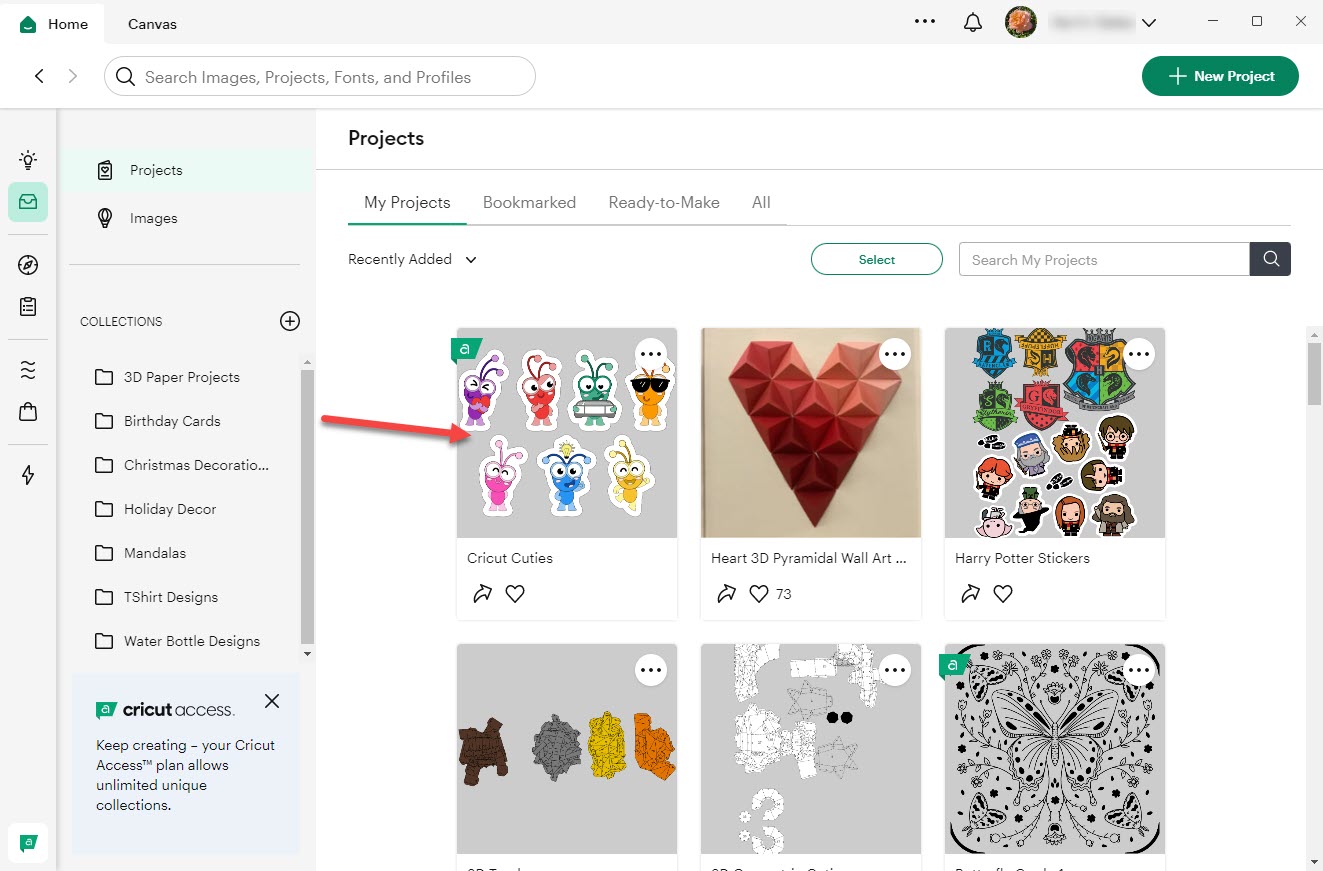
Task: Open the lightbulb ideas icon in sidebar
Action: pos(28,160)
